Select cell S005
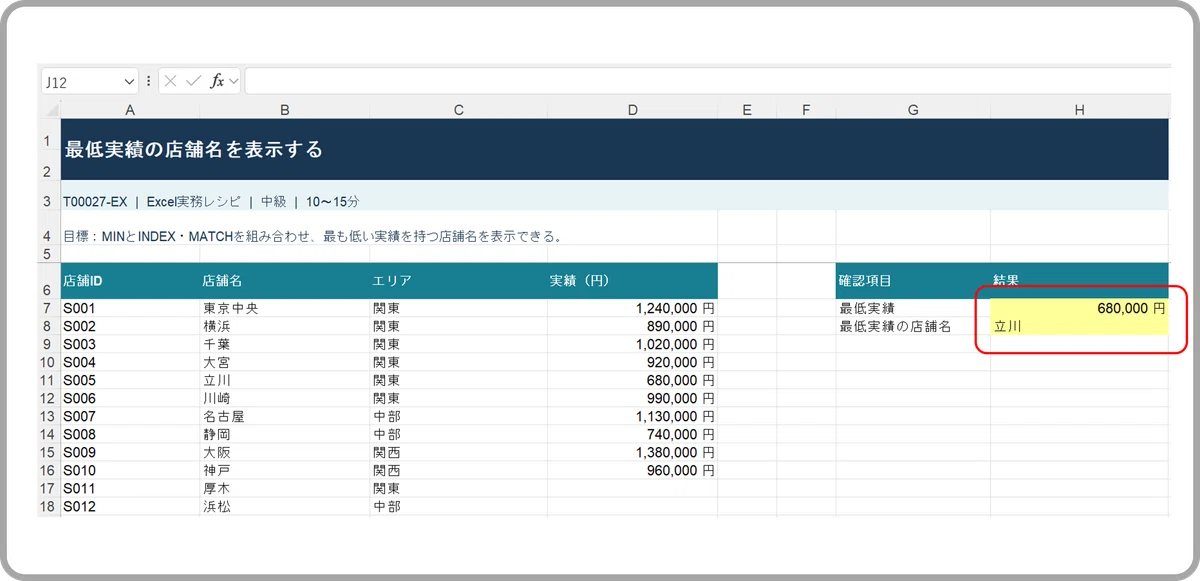Image resolution: width=1200 pixels, height=581 pixels. tap(129, 380)
